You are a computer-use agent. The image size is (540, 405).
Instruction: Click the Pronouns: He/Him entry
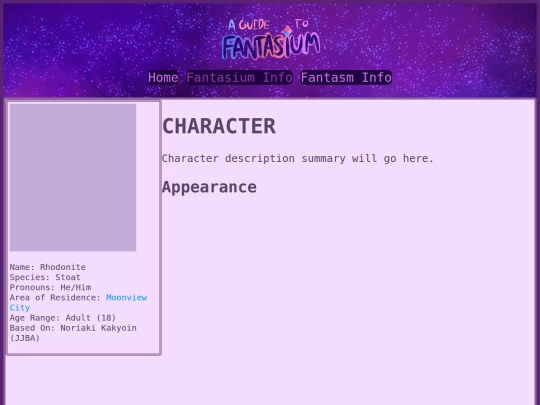pyautogui.click(x=50, y=287)
